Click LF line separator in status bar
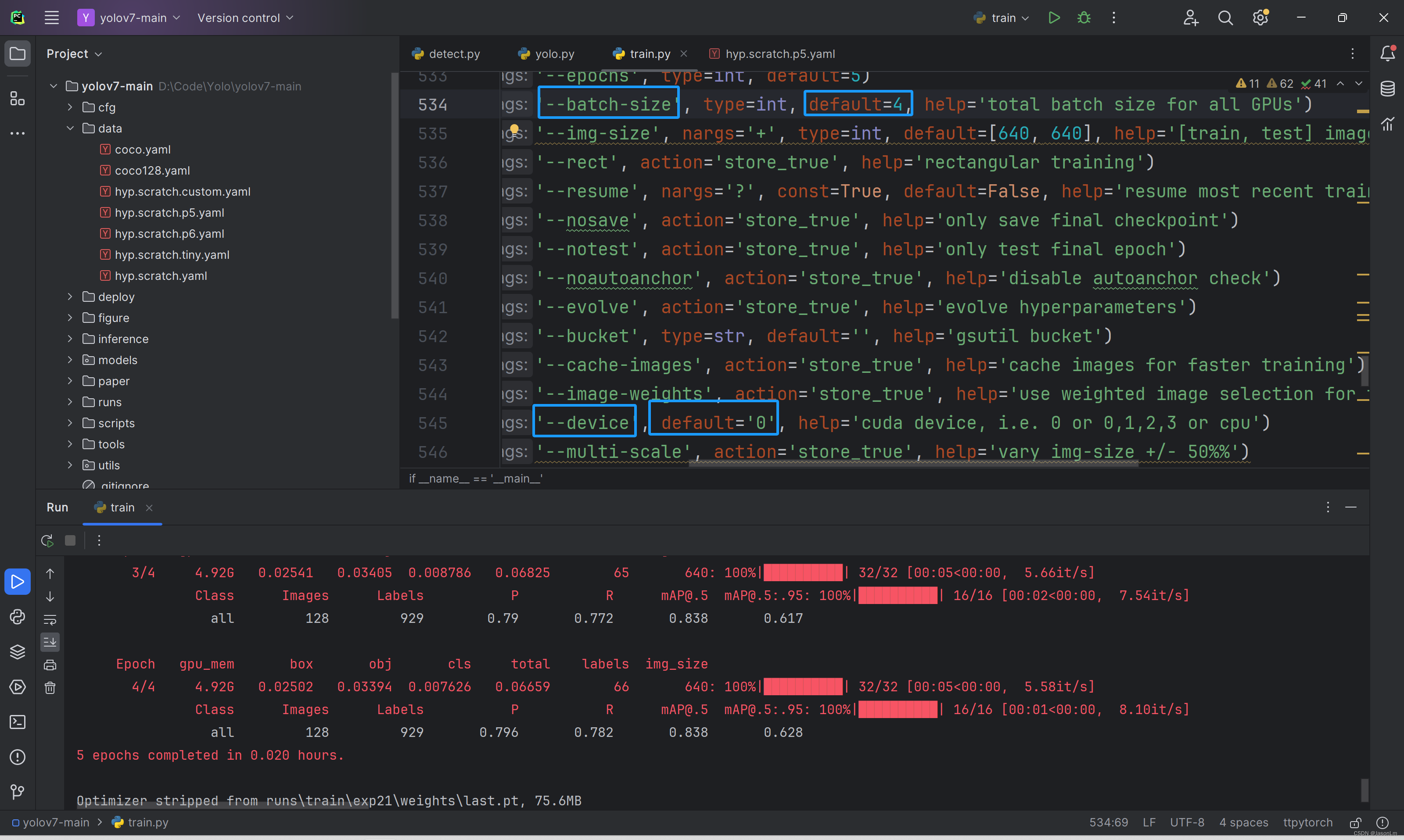The image size is (1404, 840). (x=1149, y=822)
